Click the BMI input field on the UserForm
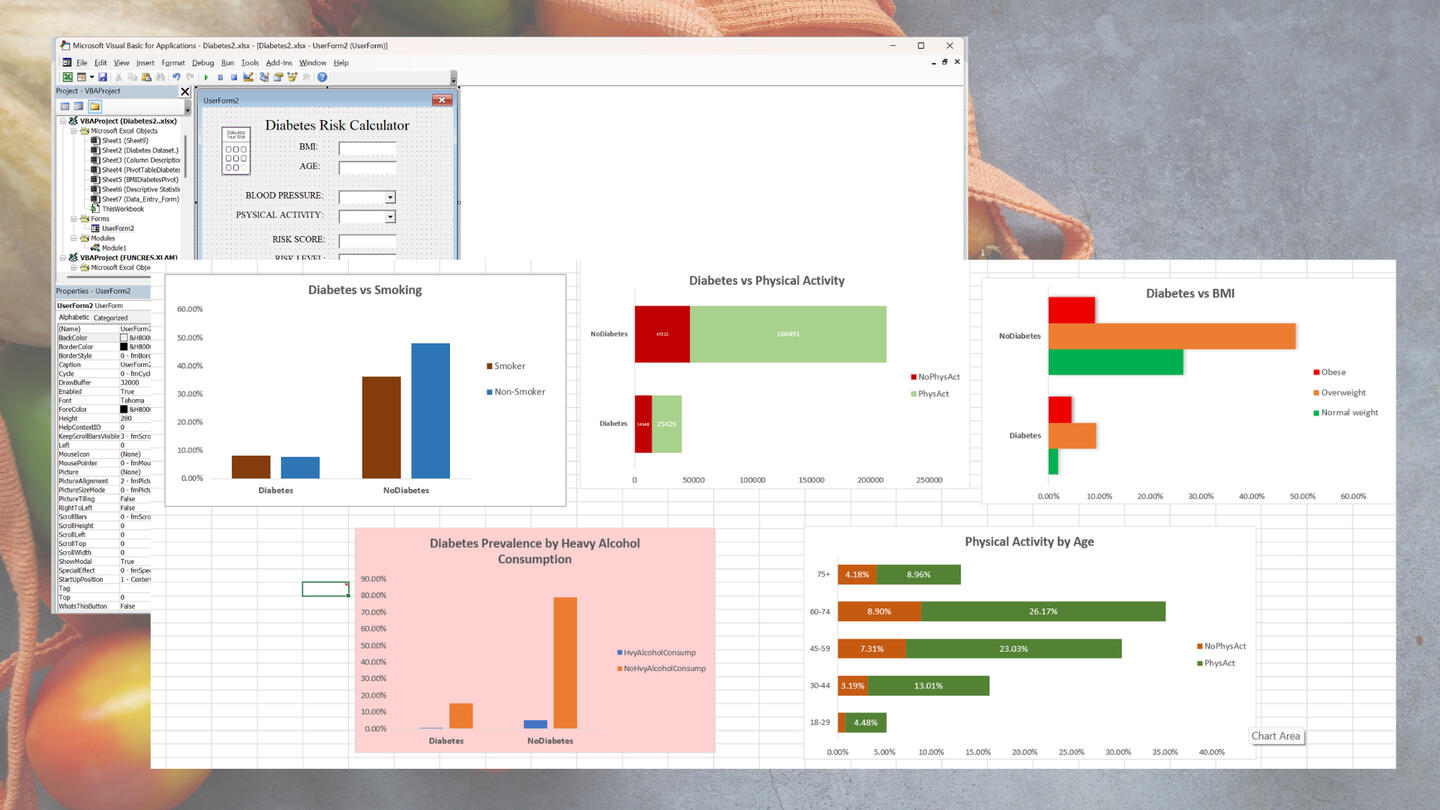Viewport: 1440px width, 810px height. 366,147
